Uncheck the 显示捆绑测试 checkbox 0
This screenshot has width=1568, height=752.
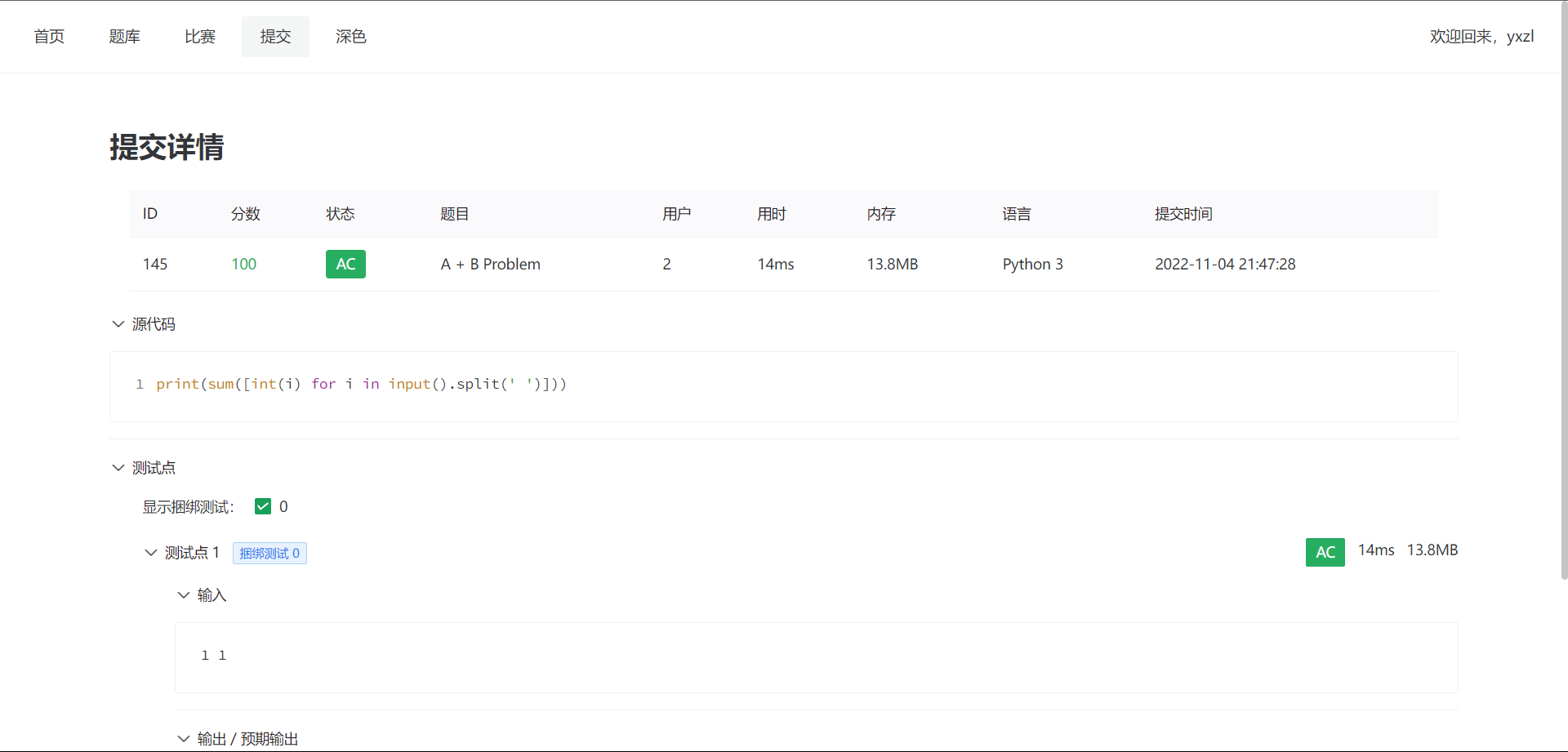[x=263, y=506]
